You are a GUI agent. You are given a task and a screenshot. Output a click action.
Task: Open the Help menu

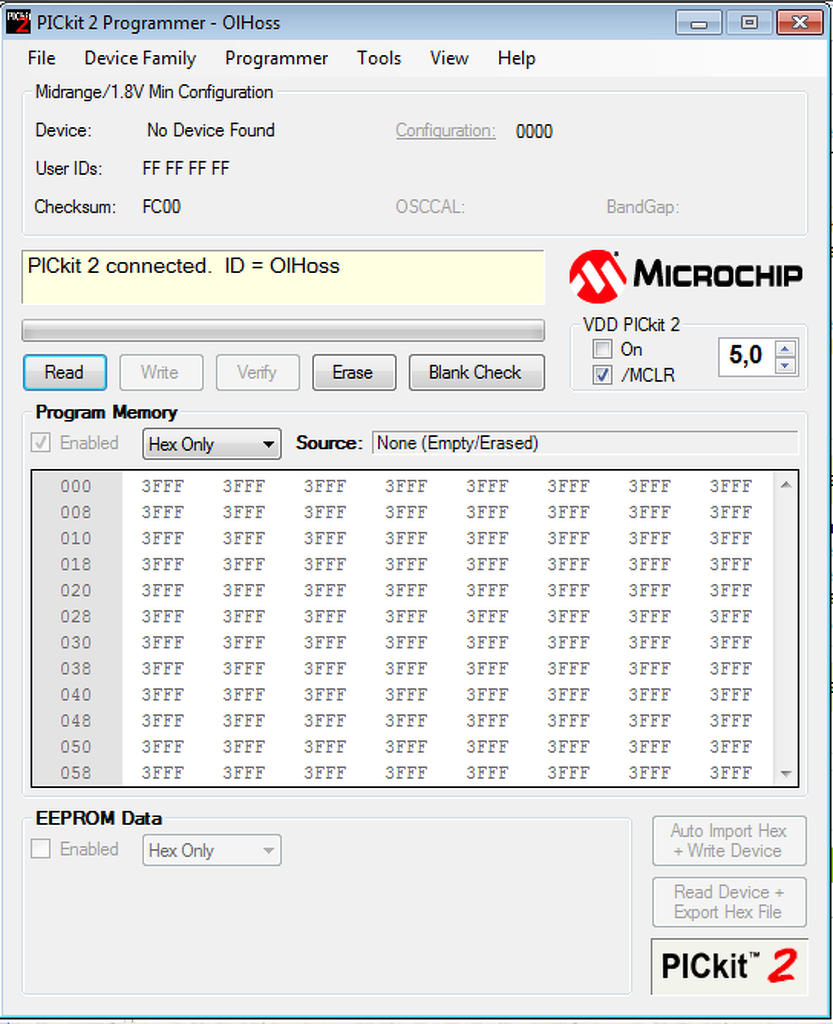(x=516, y=58)
